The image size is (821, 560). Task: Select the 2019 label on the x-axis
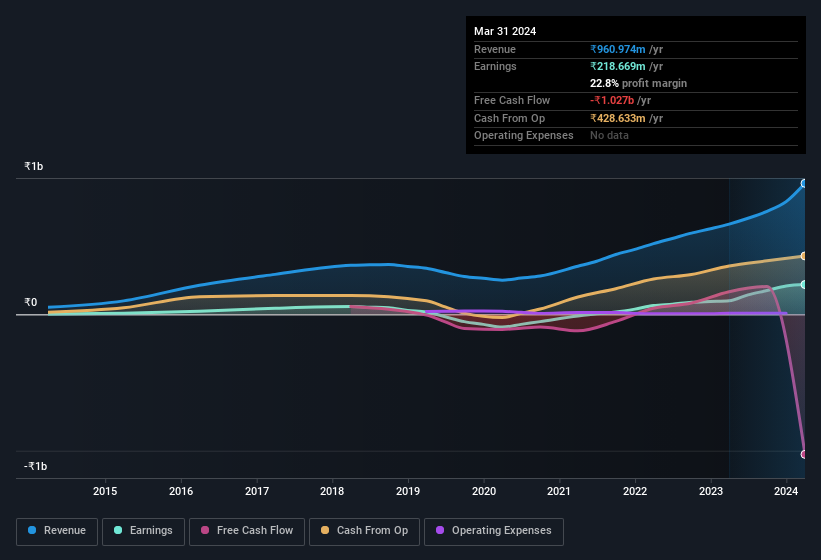click(x=408, y=491)
